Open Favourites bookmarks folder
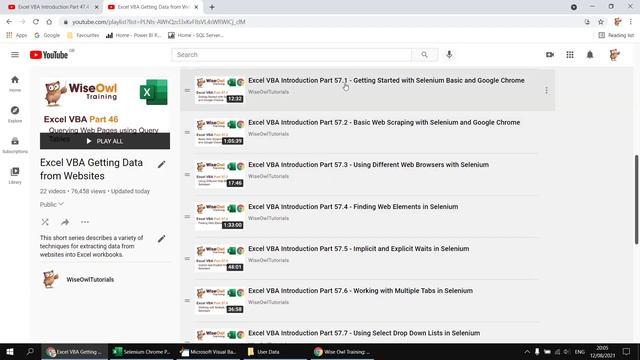640x360 pixels. coord(83,36)
